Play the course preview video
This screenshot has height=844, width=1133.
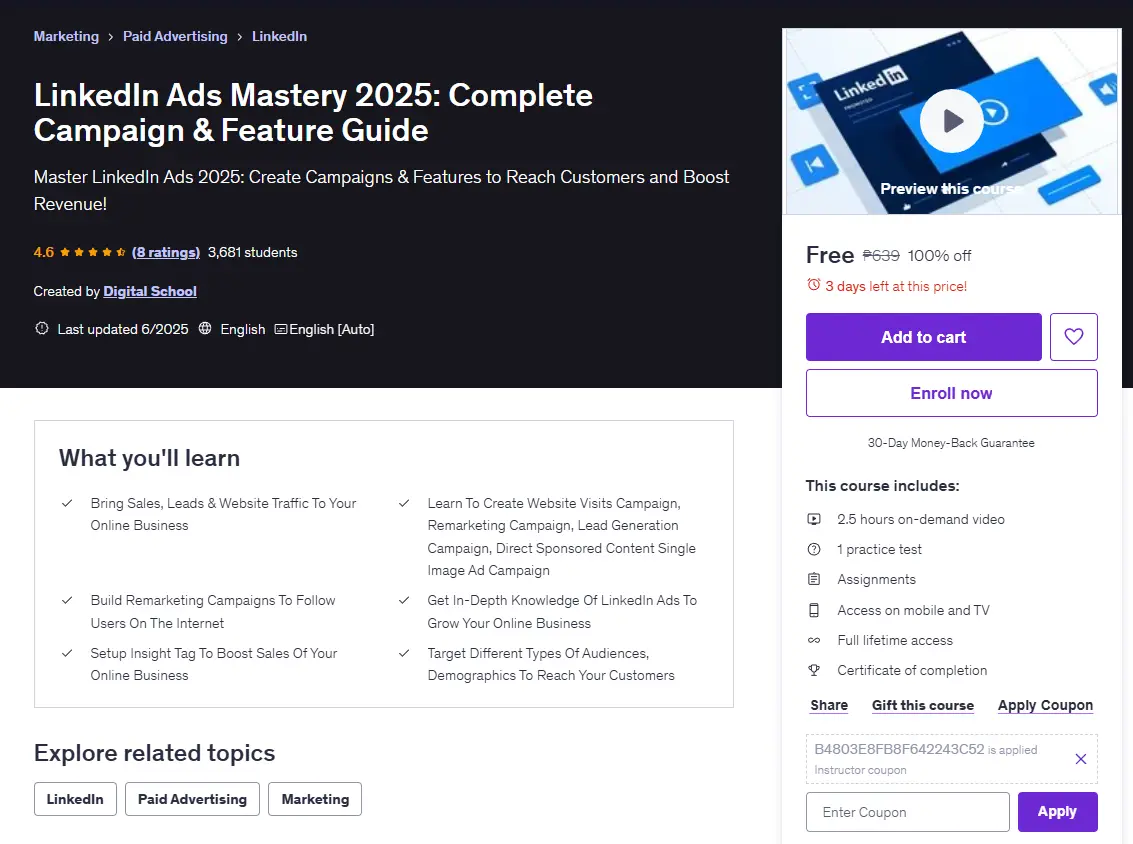[x=951, y=121]
